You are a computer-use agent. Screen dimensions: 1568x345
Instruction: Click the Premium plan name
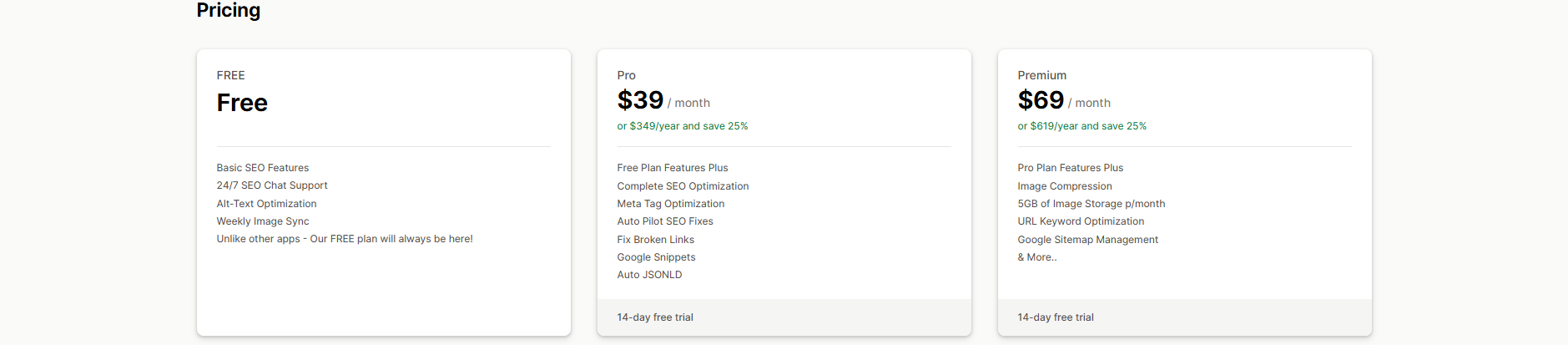pyautogui.click(x=1041, y=75)
